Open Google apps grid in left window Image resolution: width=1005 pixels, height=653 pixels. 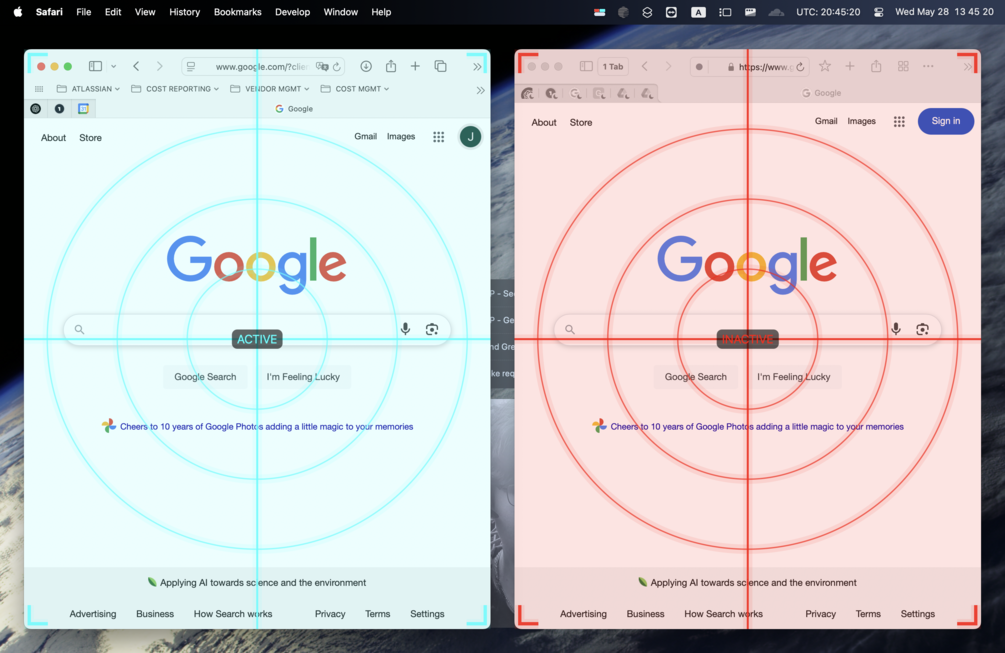(x=438, y=136)
